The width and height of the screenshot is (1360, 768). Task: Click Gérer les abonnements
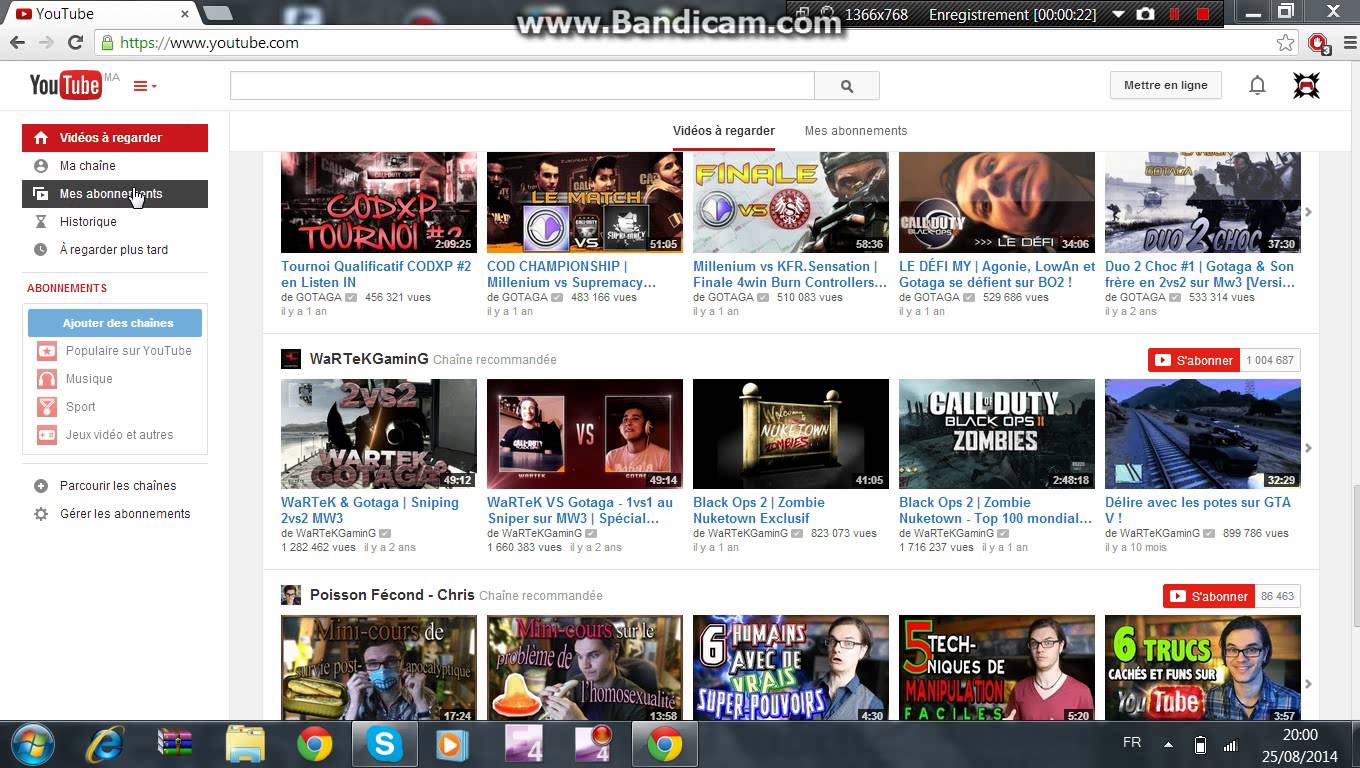point(115,514)
